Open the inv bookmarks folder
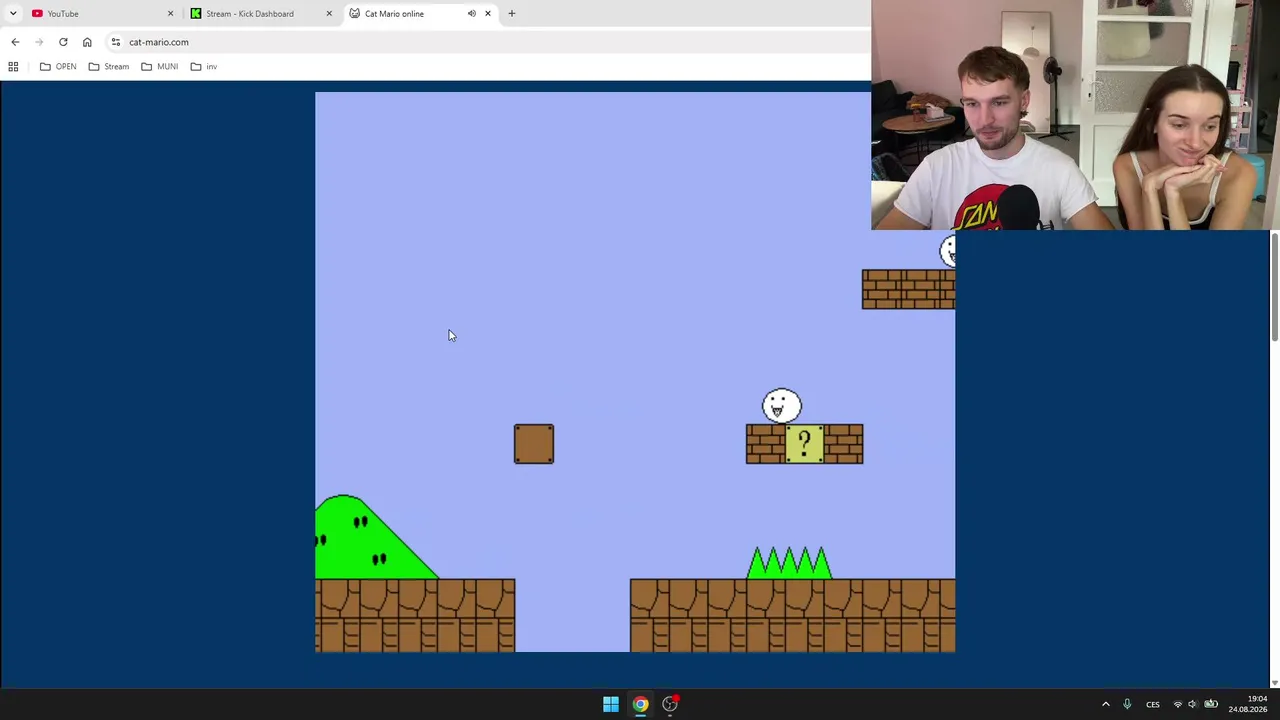The image size is (1280, 720). [x=204, y=67]
